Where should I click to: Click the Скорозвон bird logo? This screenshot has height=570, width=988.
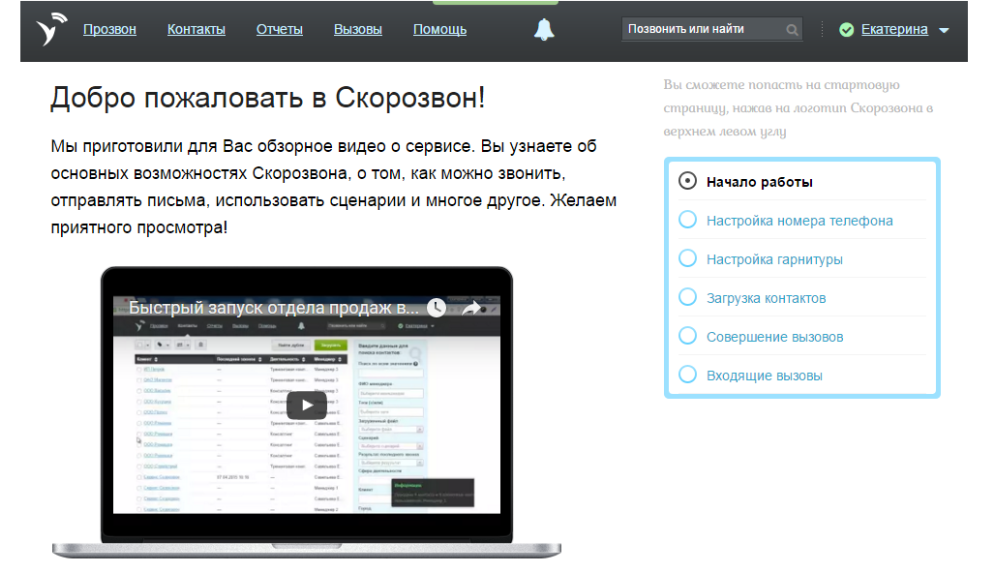51,29
